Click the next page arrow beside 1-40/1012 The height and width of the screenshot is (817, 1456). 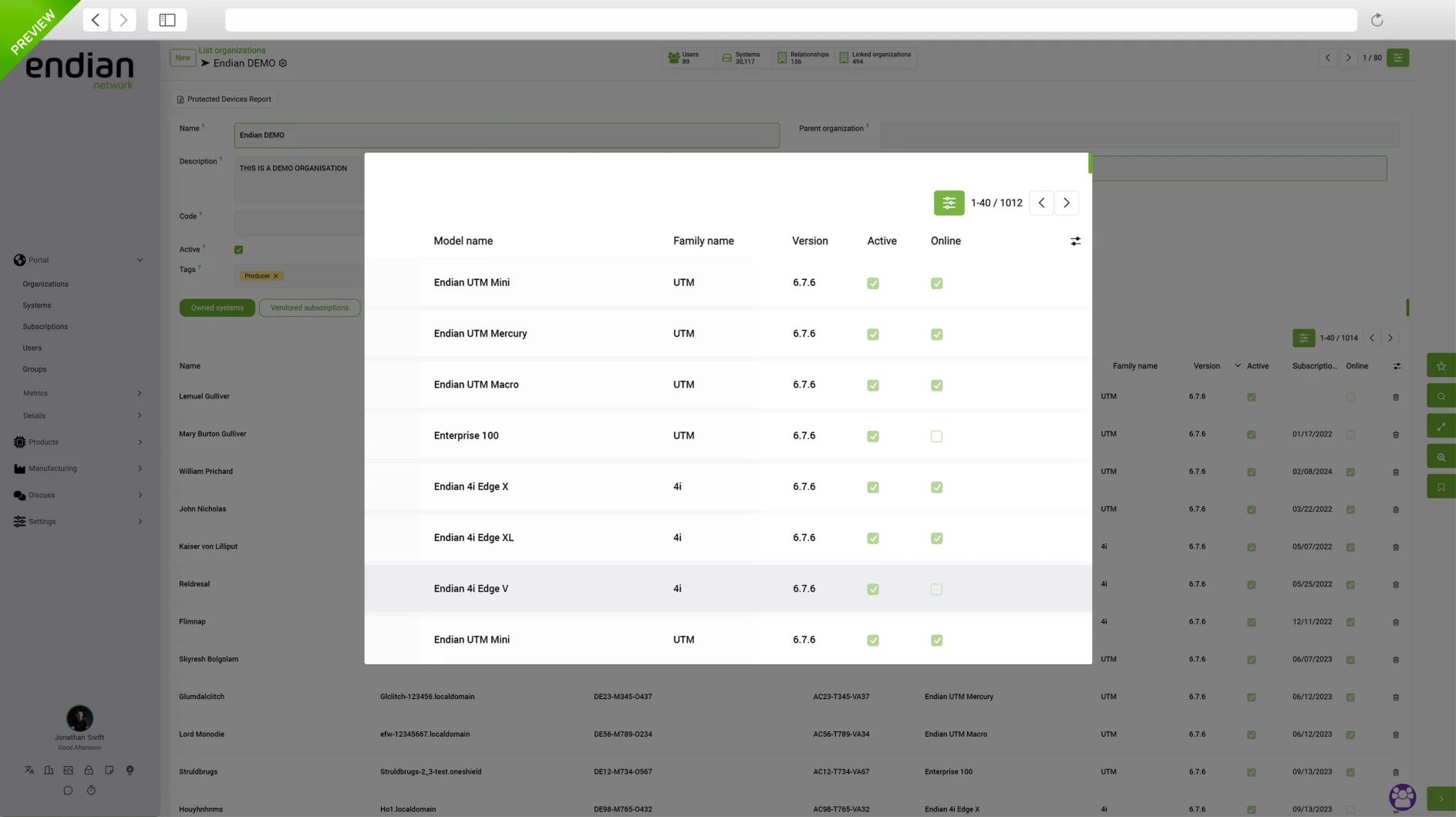tap(1067, 203)
